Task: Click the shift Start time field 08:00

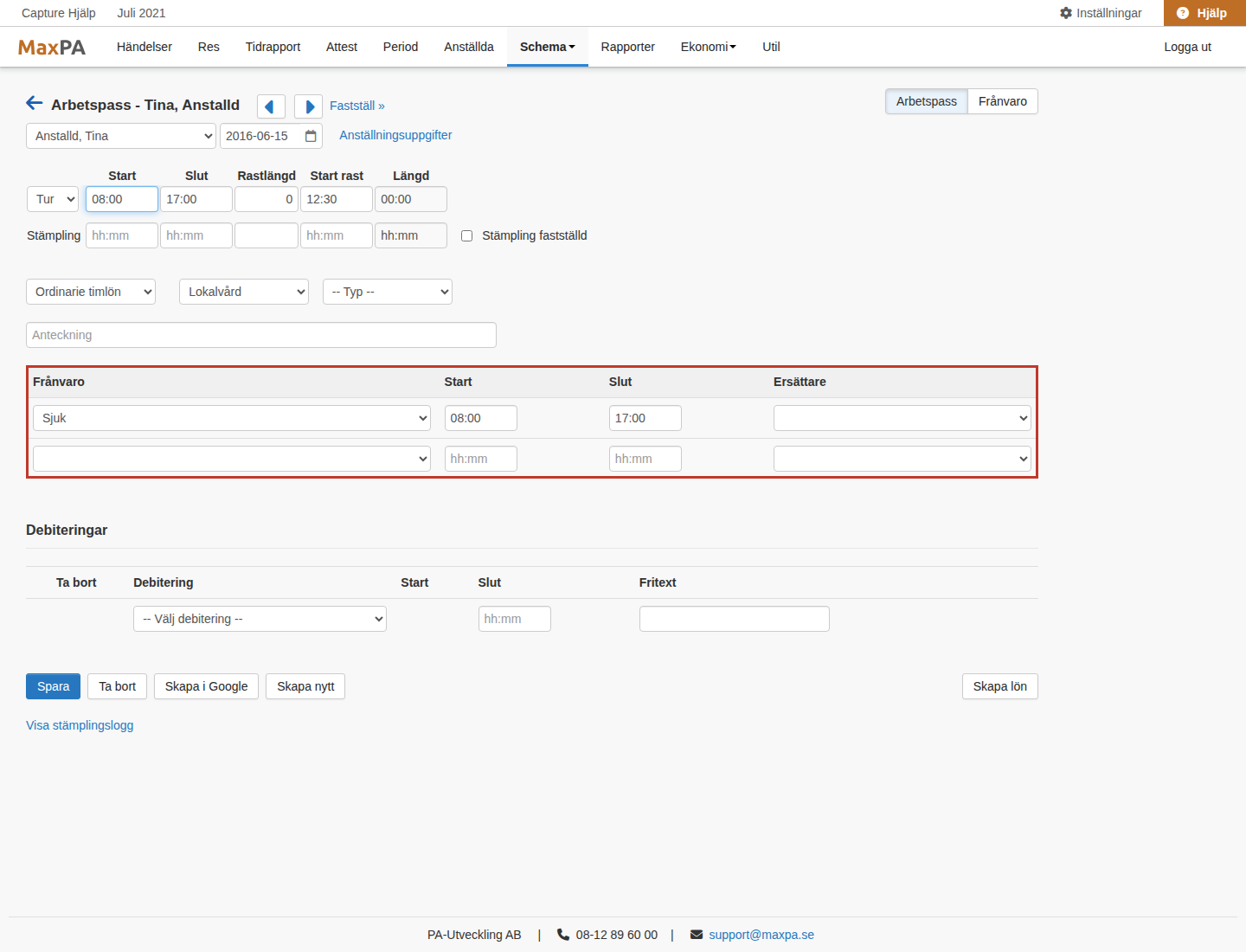Action: (x=122, y=199)
